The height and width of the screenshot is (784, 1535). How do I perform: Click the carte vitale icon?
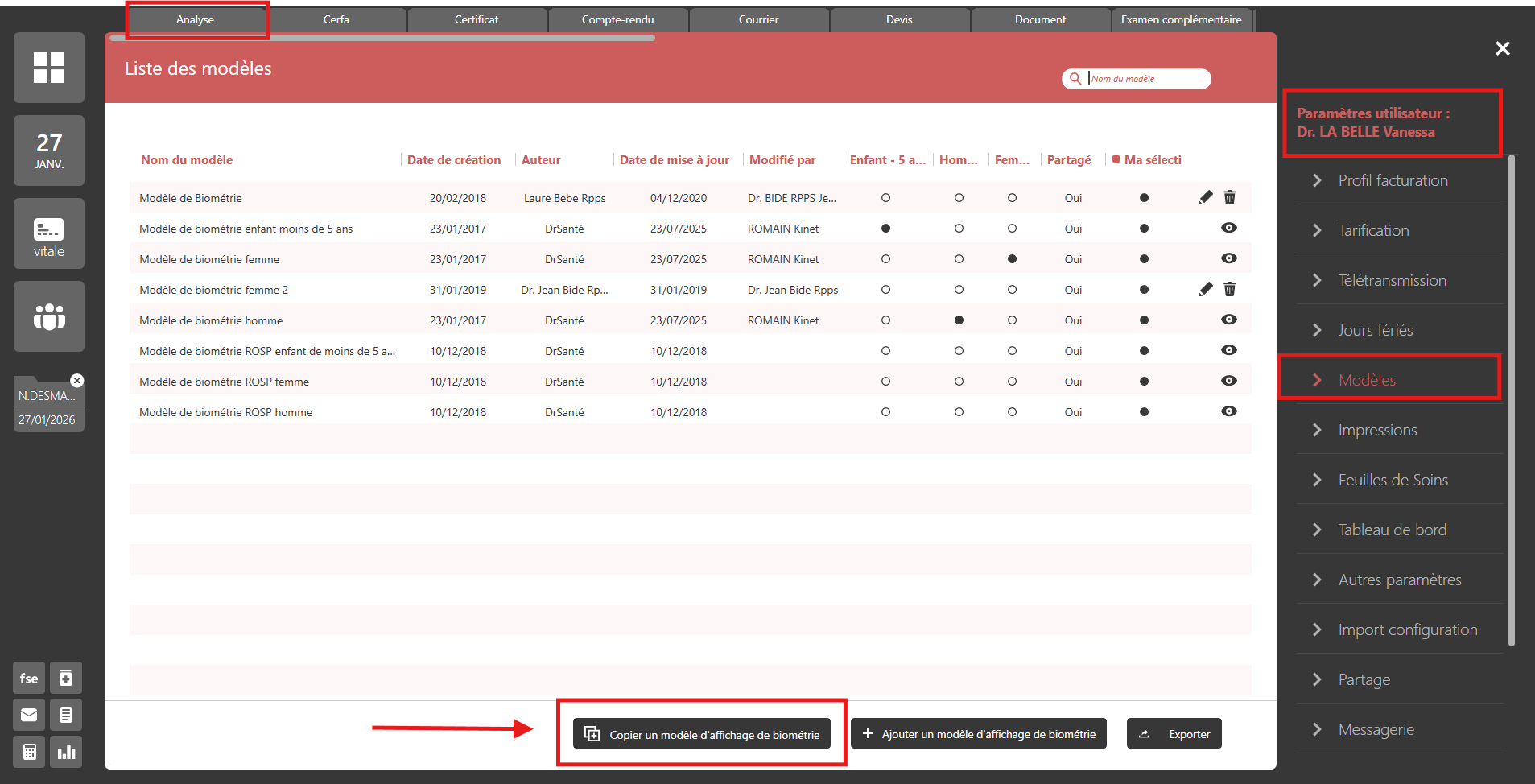pos(49,233)
